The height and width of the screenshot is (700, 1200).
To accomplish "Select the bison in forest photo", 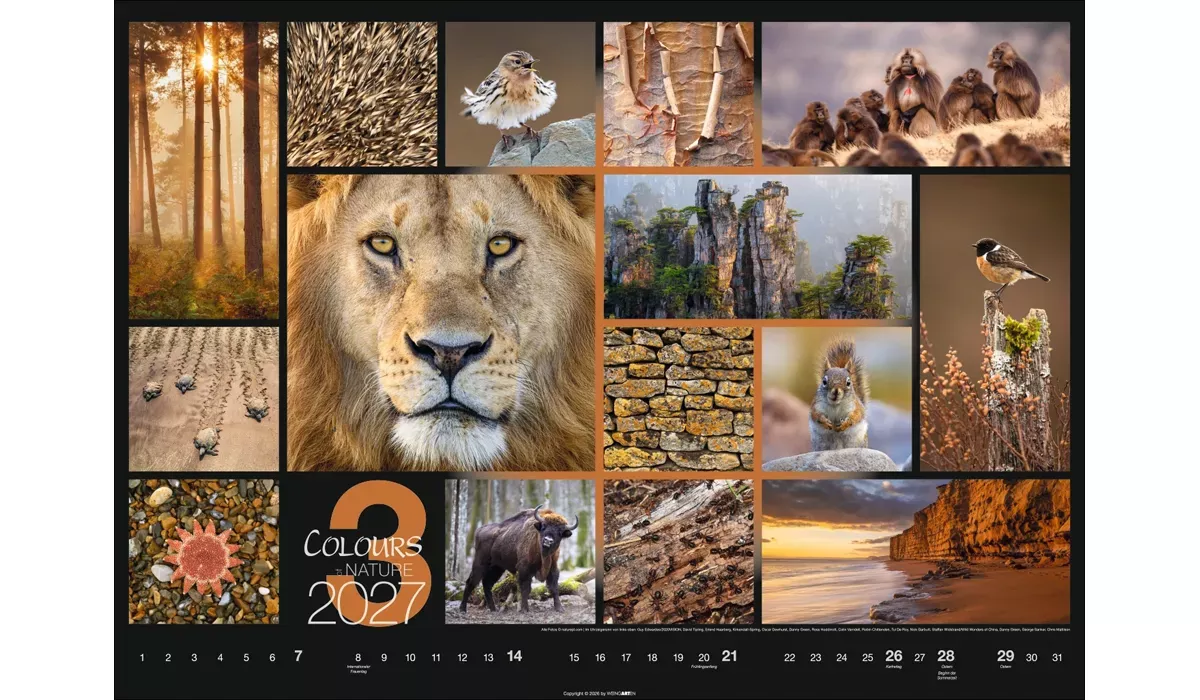I will (x=520, y=551).
